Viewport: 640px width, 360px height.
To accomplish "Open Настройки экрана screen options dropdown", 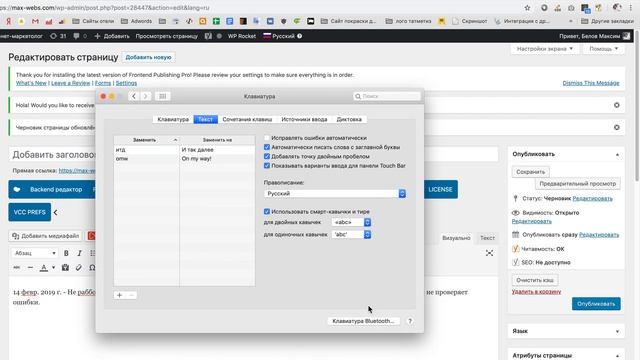I will coord(545,49).
